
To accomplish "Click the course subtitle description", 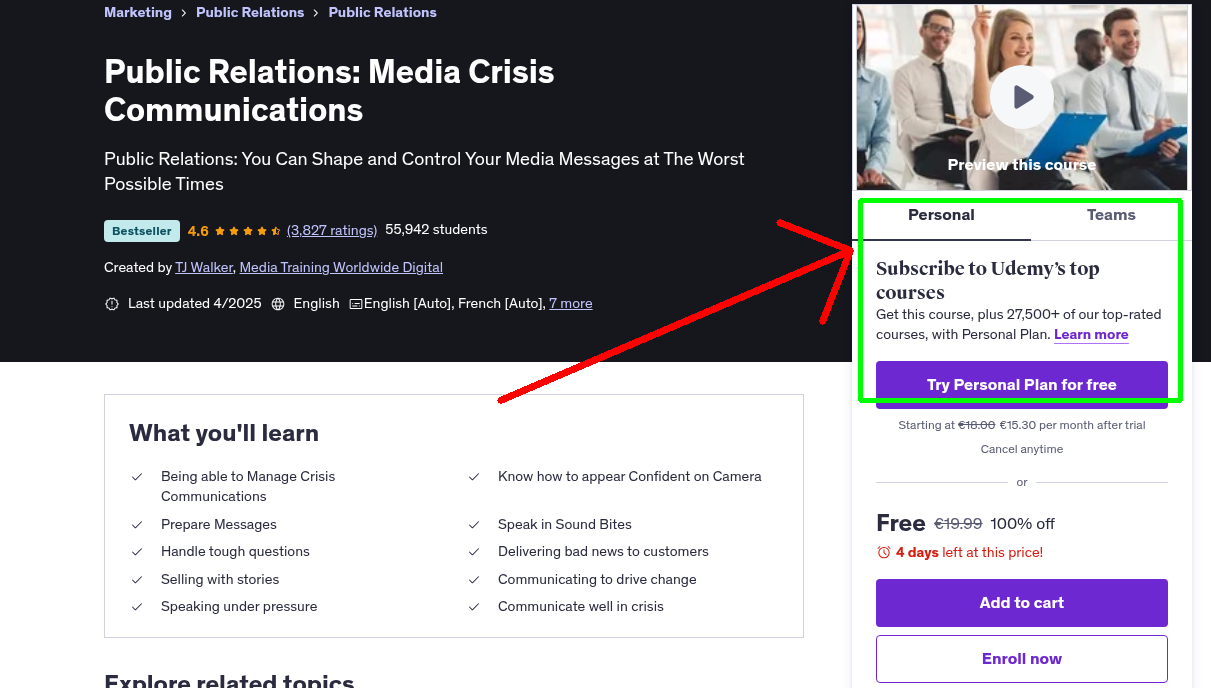I will (424, 172).
